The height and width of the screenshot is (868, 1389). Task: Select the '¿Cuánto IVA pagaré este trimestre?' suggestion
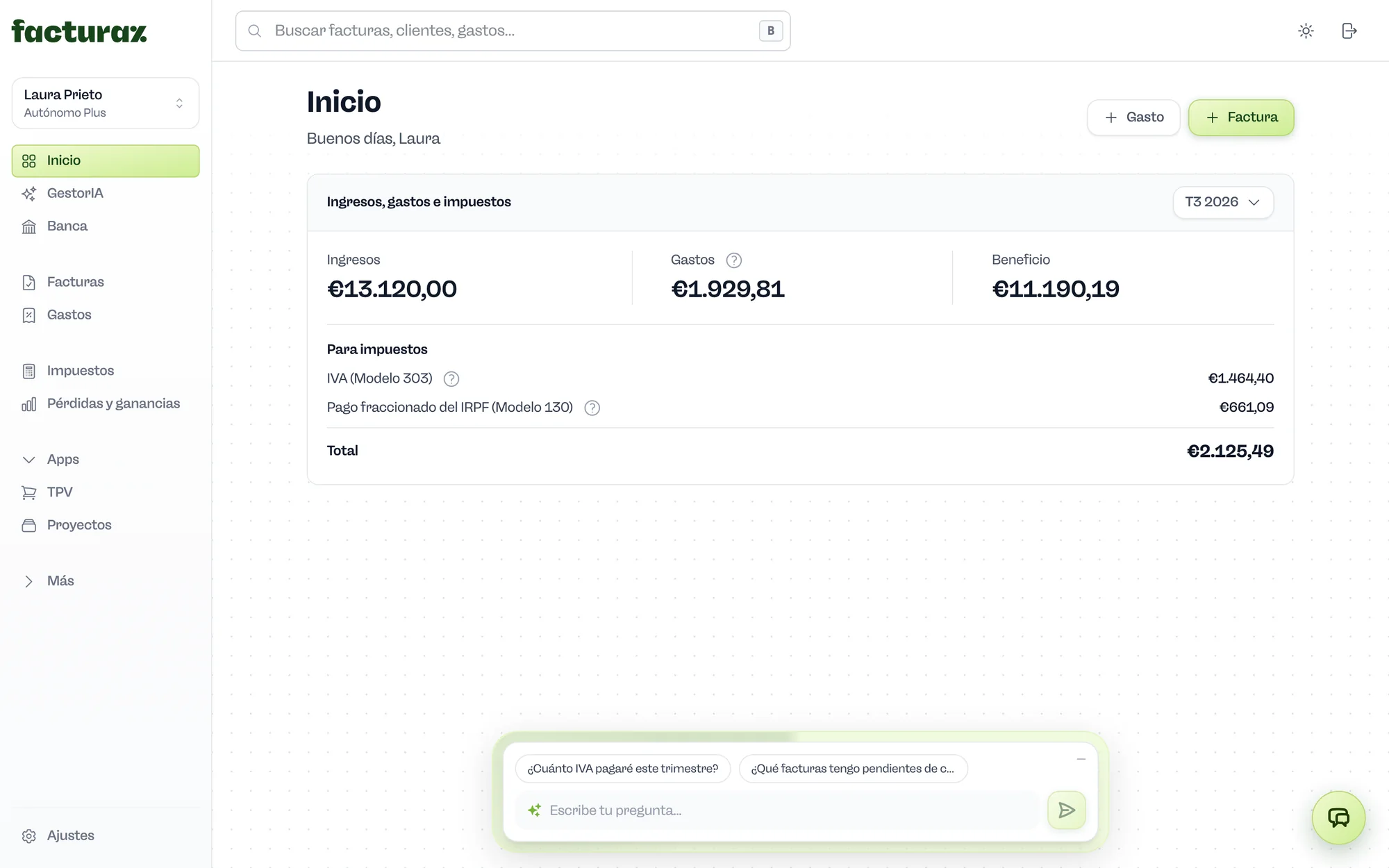click(623, 769)
